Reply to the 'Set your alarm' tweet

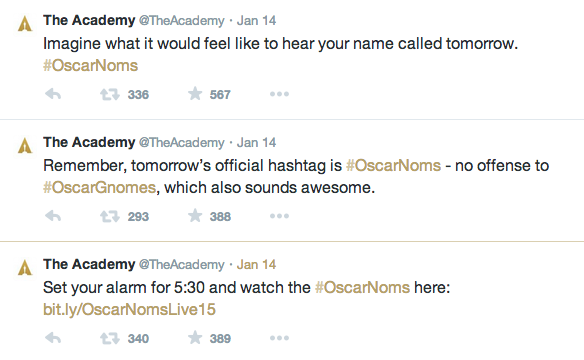[53, 338]
